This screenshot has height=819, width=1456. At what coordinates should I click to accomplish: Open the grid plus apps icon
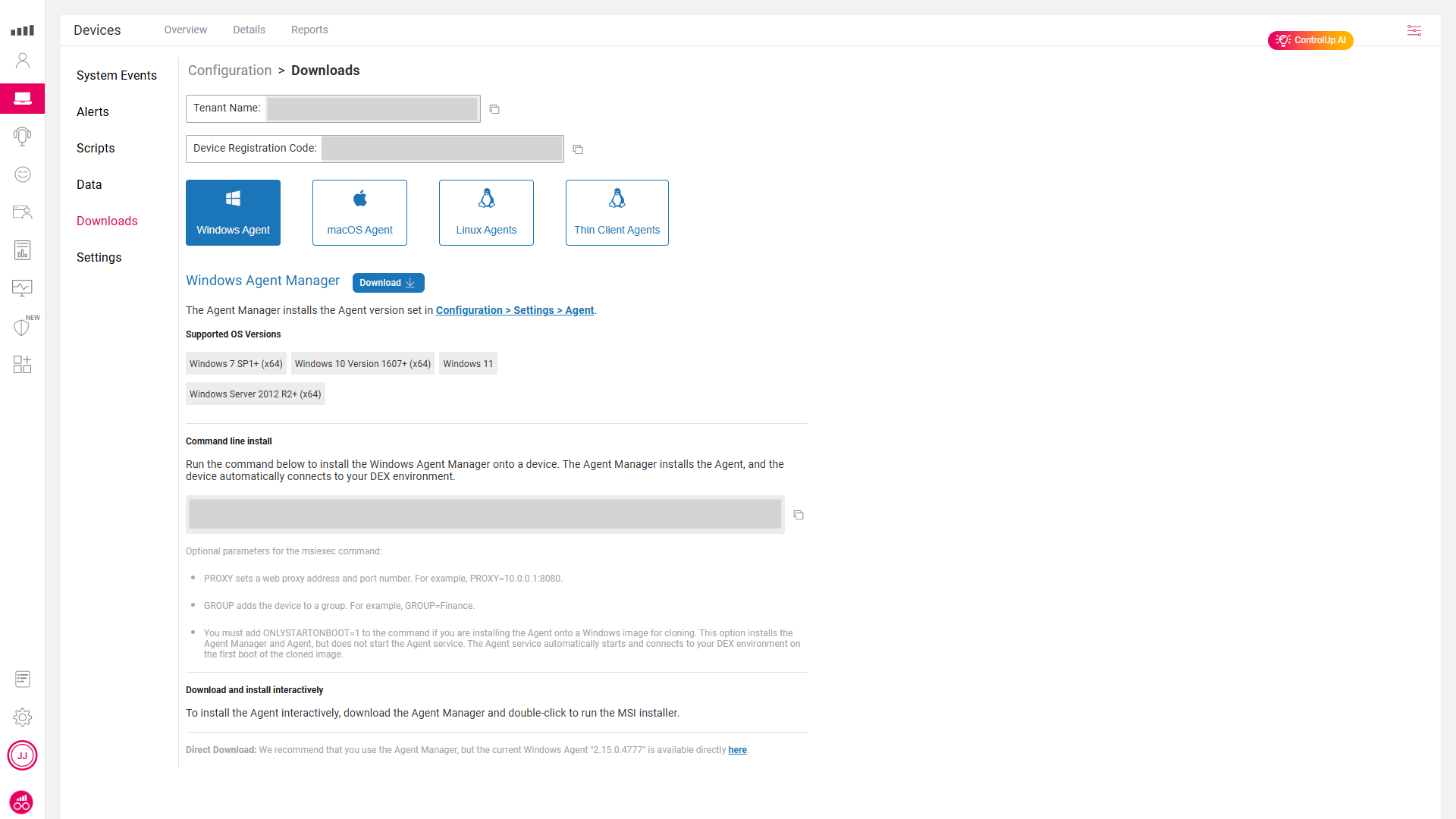(x=23, y=364)
